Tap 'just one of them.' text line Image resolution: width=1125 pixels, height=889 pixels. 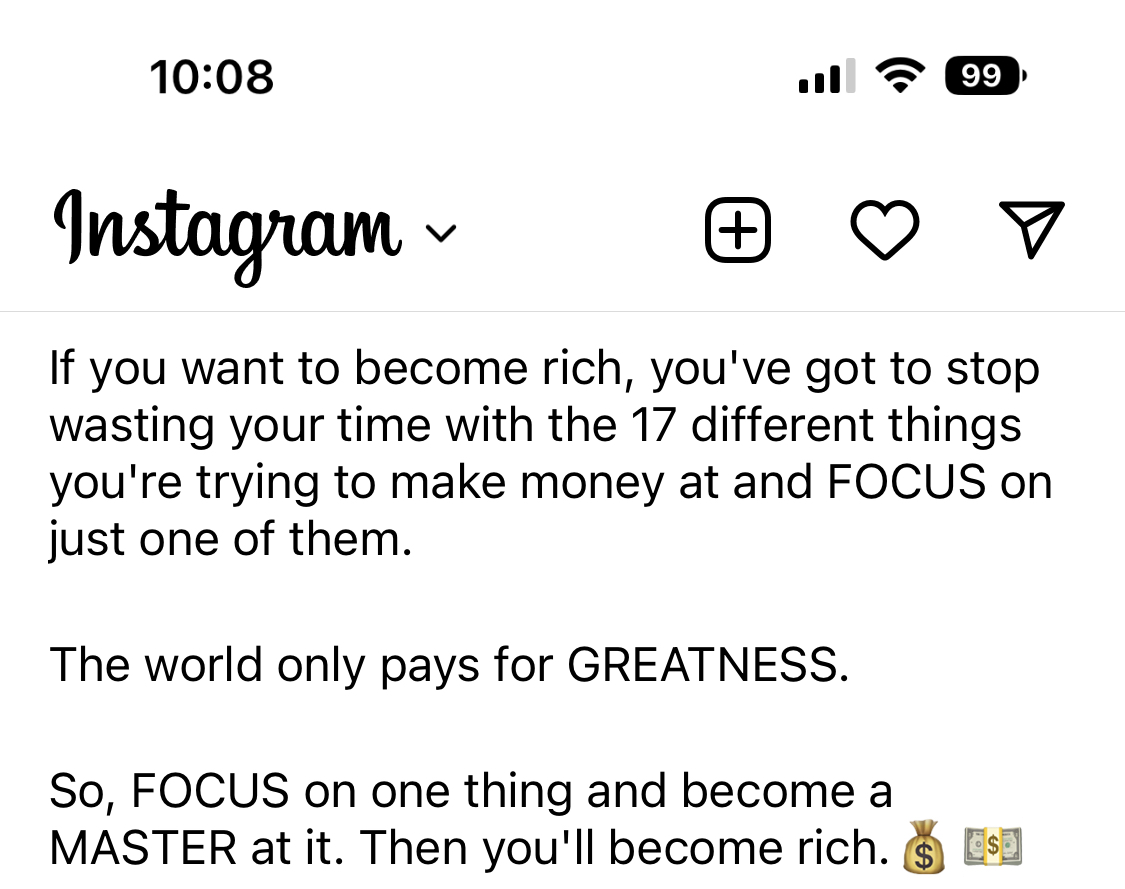(x=231, y=540)
